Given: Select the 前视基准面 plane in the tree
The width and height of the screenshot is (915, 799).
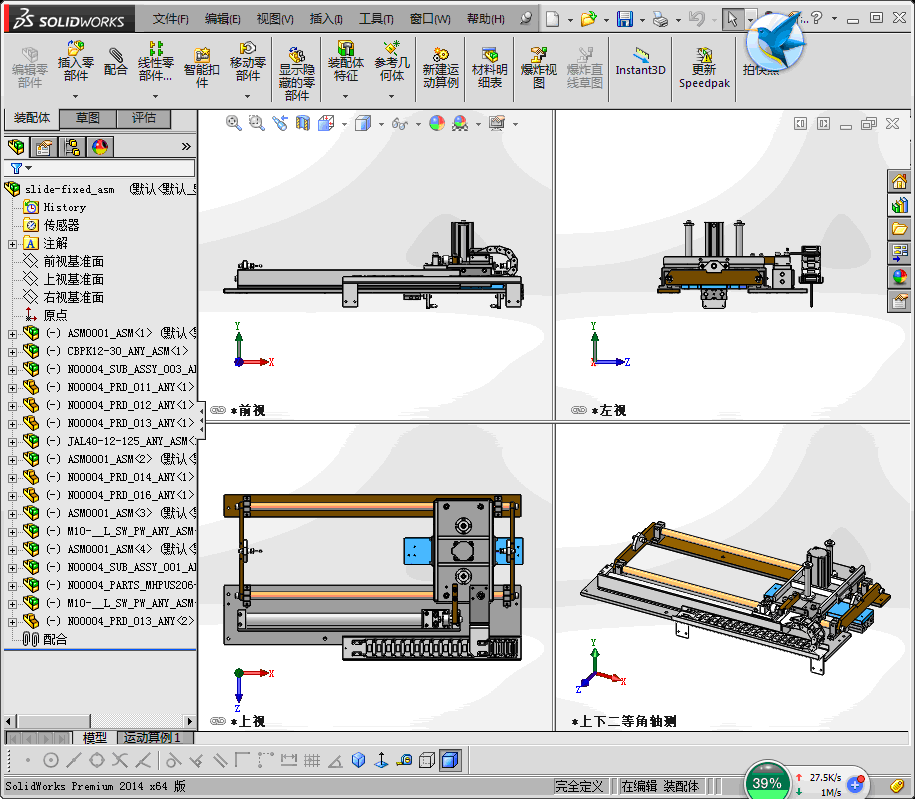Looking at the screenshot, I should (73, 262).
